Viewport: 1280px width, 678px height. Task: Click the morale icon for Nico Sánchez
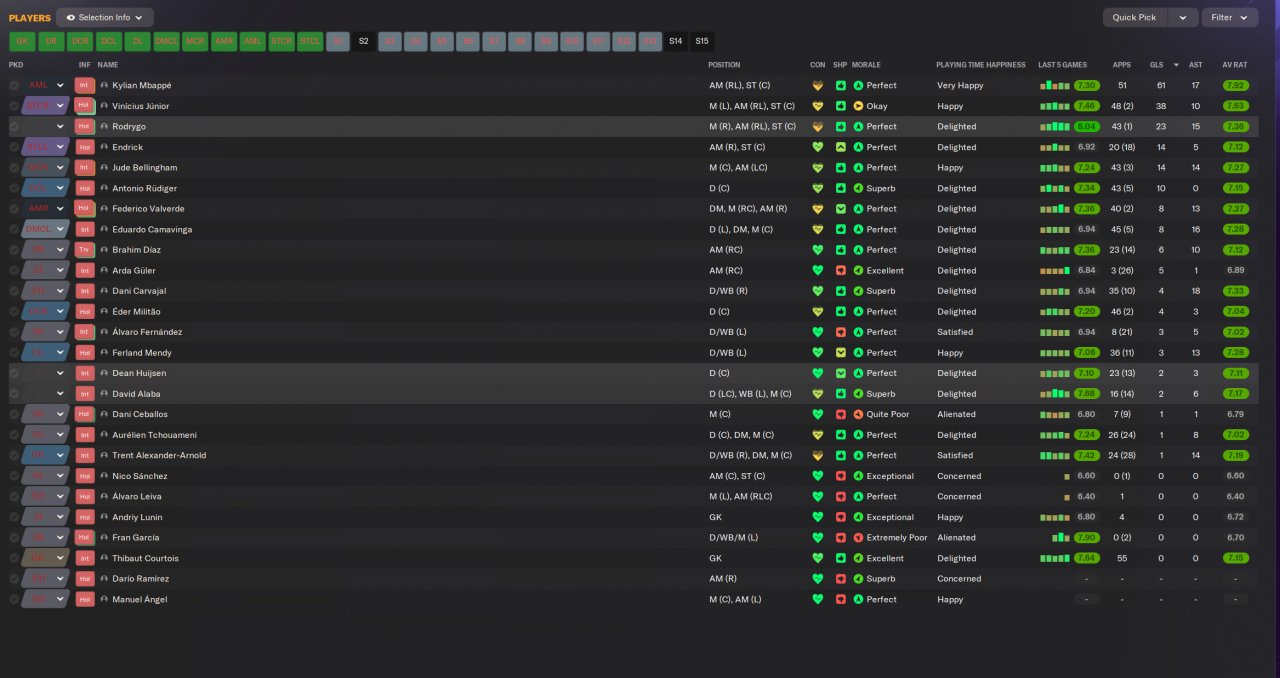[858, 476]
